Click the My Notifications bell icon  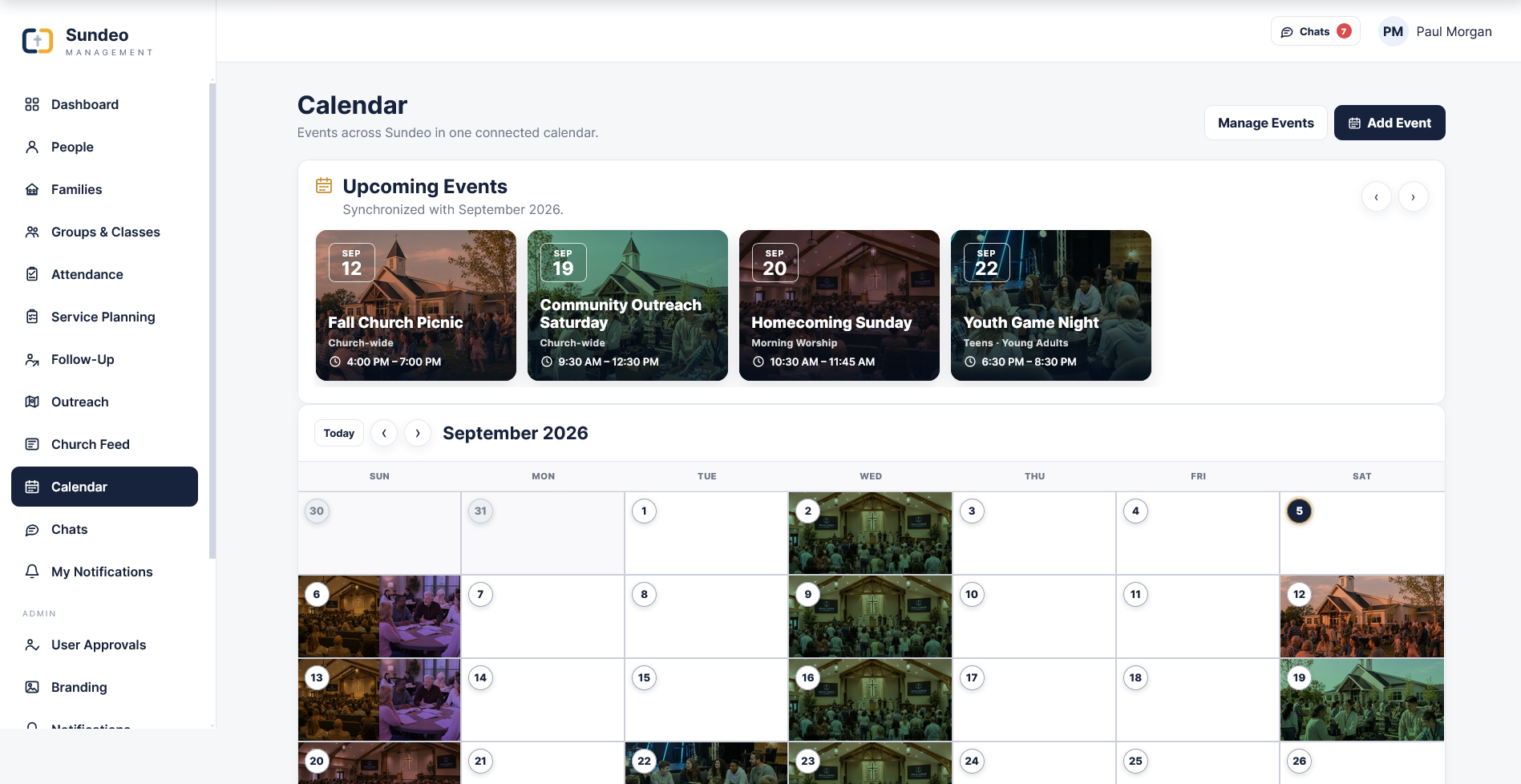pyautogui.click(x=32, y=572)
